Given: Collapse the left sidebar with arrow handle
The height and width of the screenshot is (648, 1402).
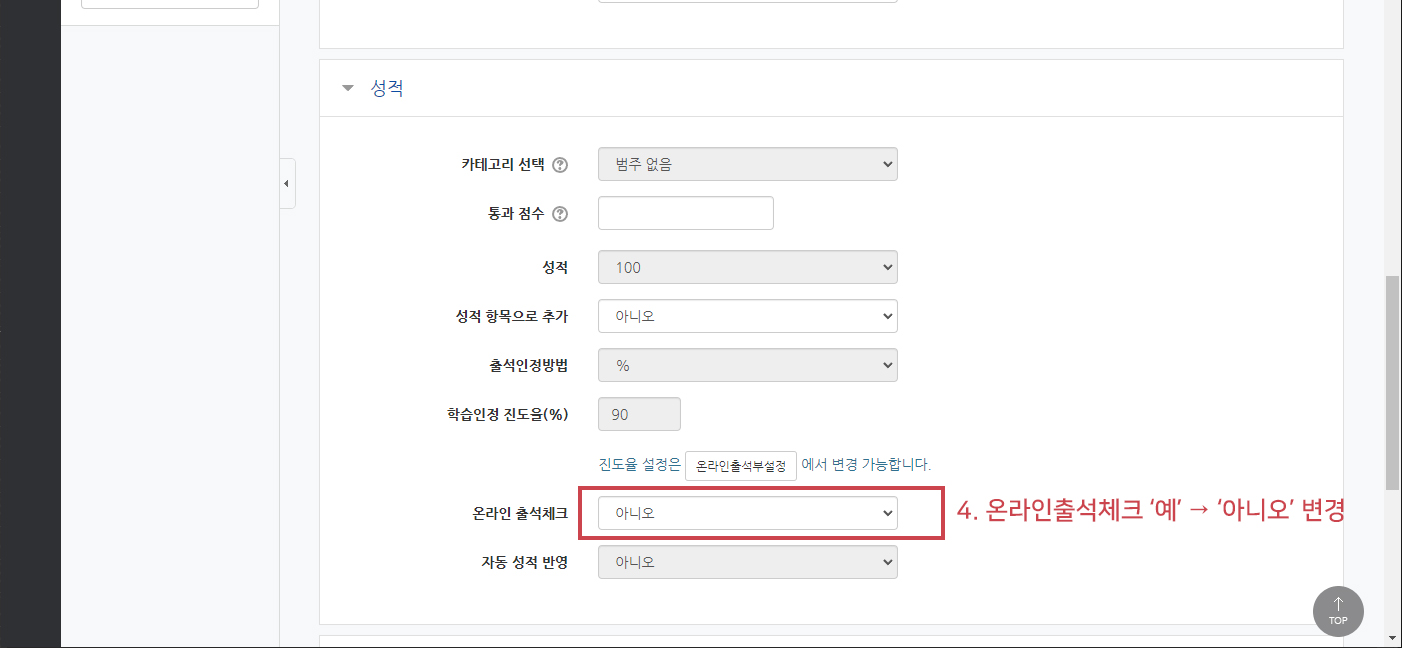Looking at the screenshot, I should pos(287,183).
